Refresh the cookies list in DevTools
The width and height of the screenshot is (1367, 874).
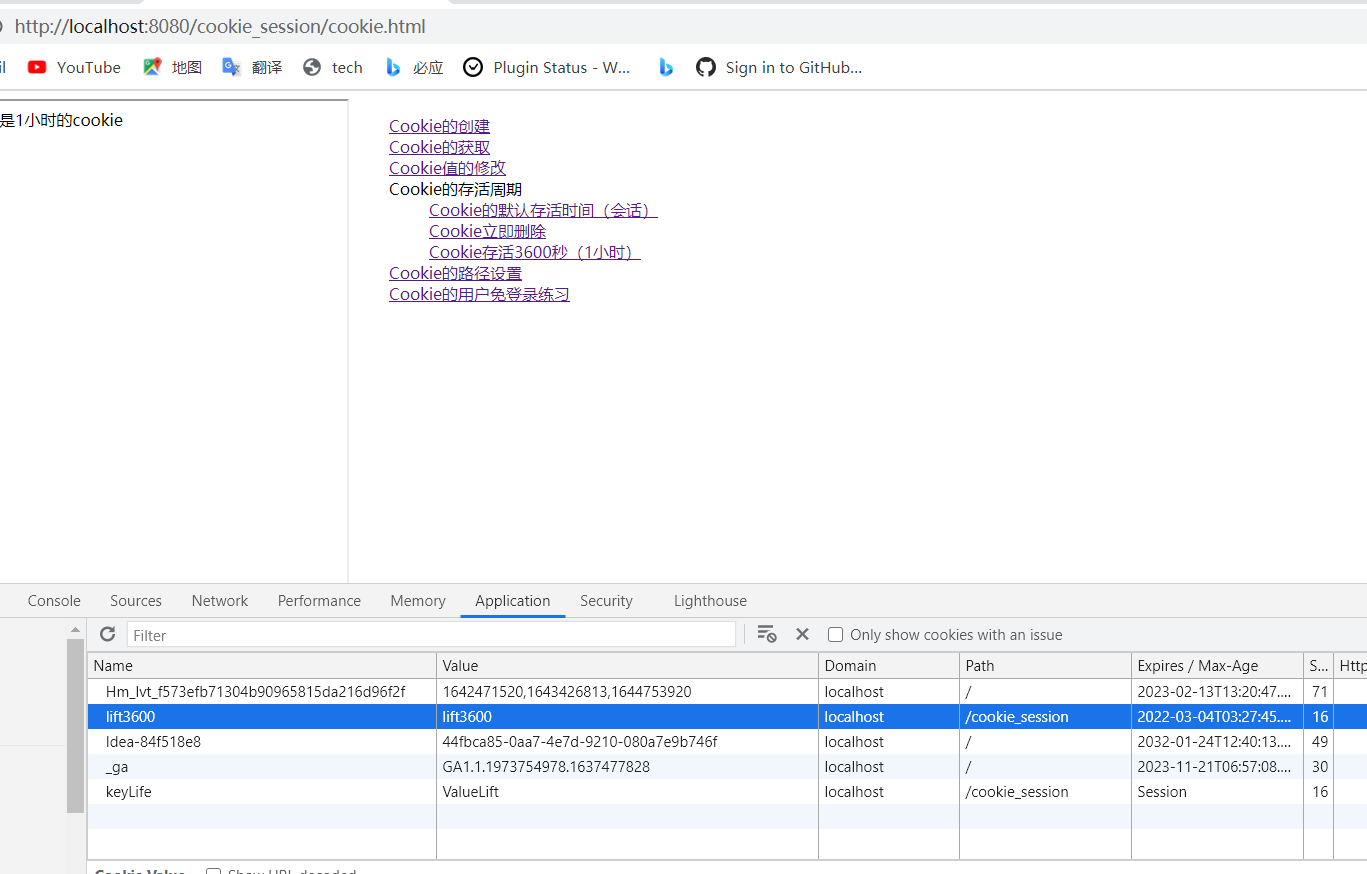108,634
